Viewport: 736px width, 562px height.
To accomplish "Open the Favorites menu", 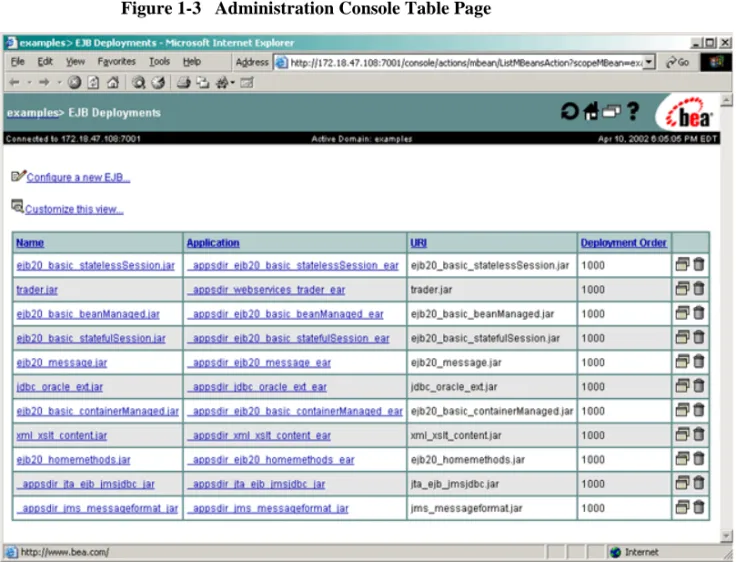I will 116,62.
